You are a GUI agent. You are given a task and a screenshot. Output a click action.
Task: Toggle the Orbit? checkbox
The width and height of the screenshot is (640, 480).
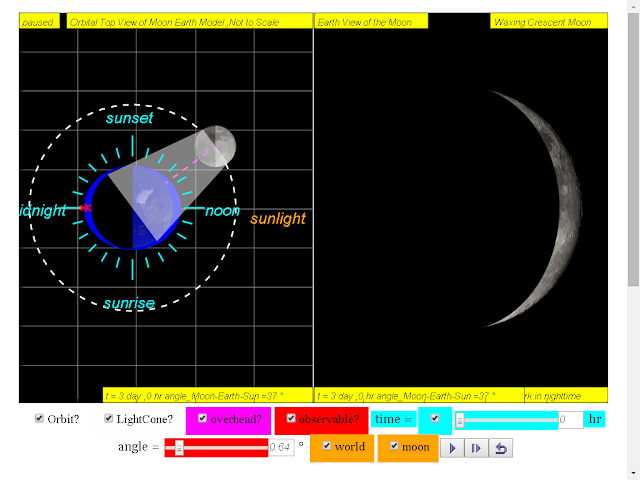[39, 418]
